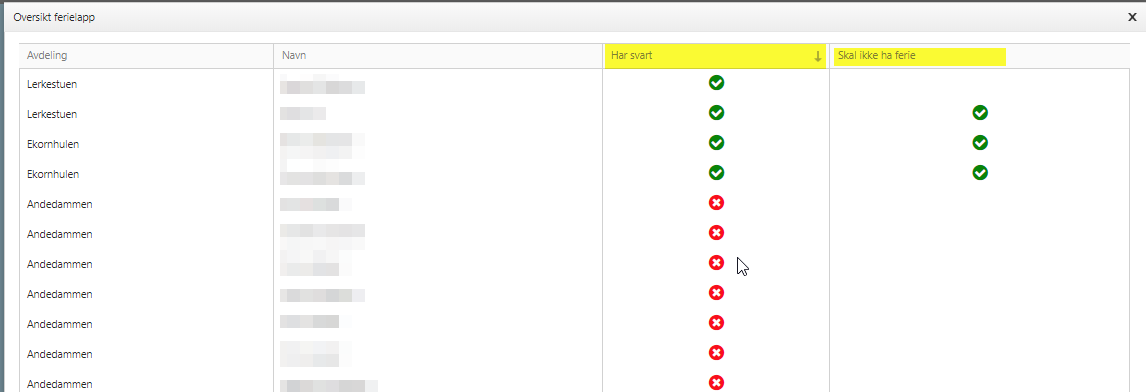Image resolution: width=1146 pixels, height=392 pixels.
Task: Click red cross in sixth Andedammen row
Action: [716, 353]
